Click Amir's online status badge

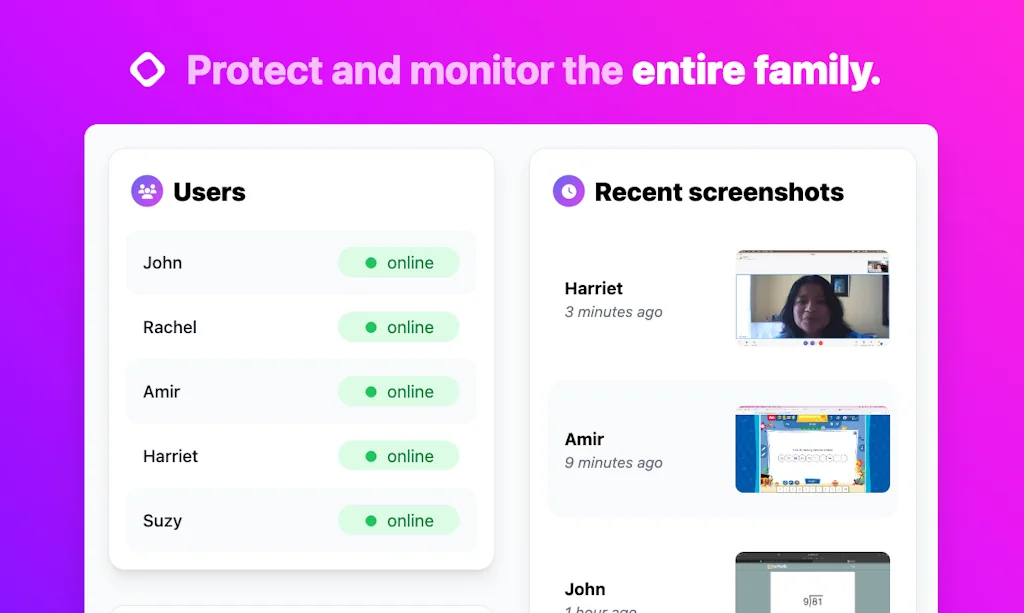pyautogui.click(x=399, y=392)
